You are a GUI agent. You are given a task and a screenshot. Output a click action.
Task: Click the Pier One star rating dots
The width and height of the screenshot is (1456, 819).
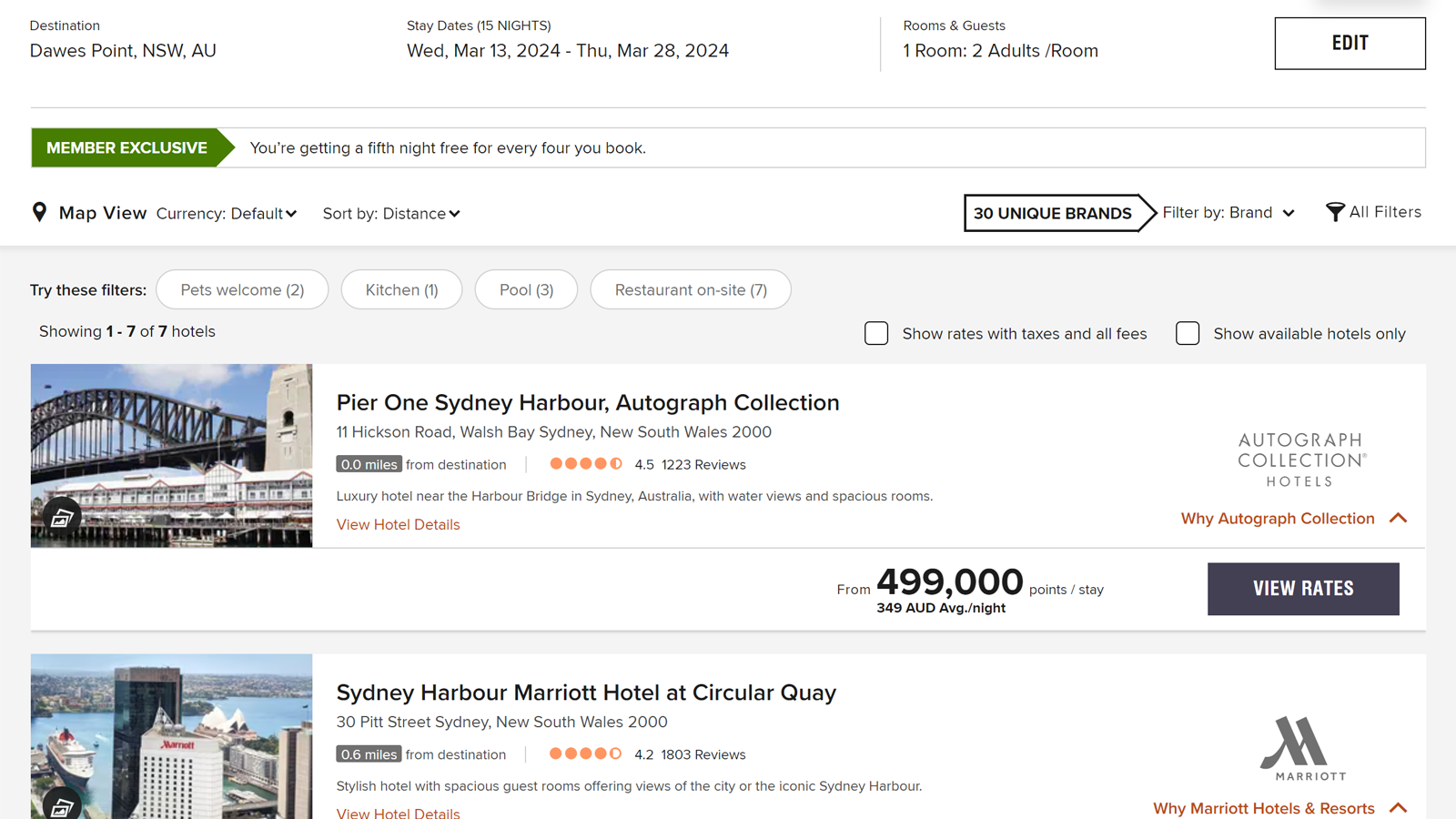pyautogui.click(x=586, y=464)
